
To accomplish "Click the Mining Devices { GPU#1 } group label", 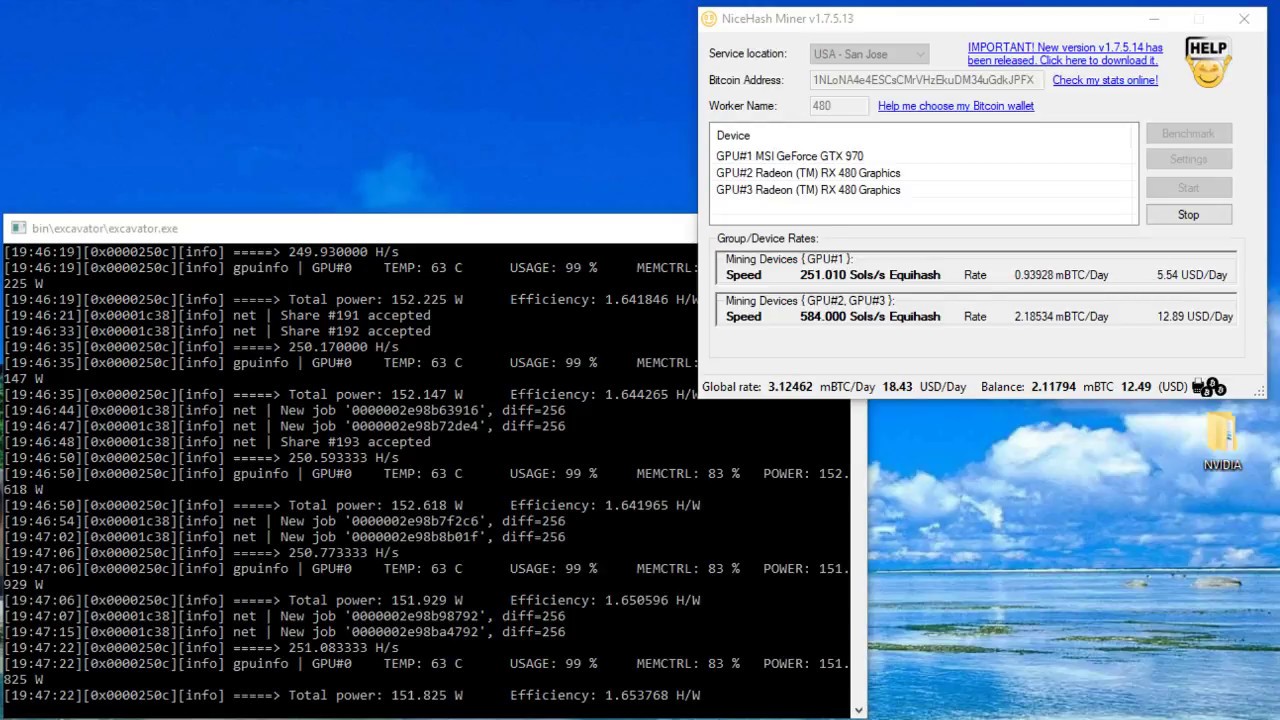I will point(789,259).
